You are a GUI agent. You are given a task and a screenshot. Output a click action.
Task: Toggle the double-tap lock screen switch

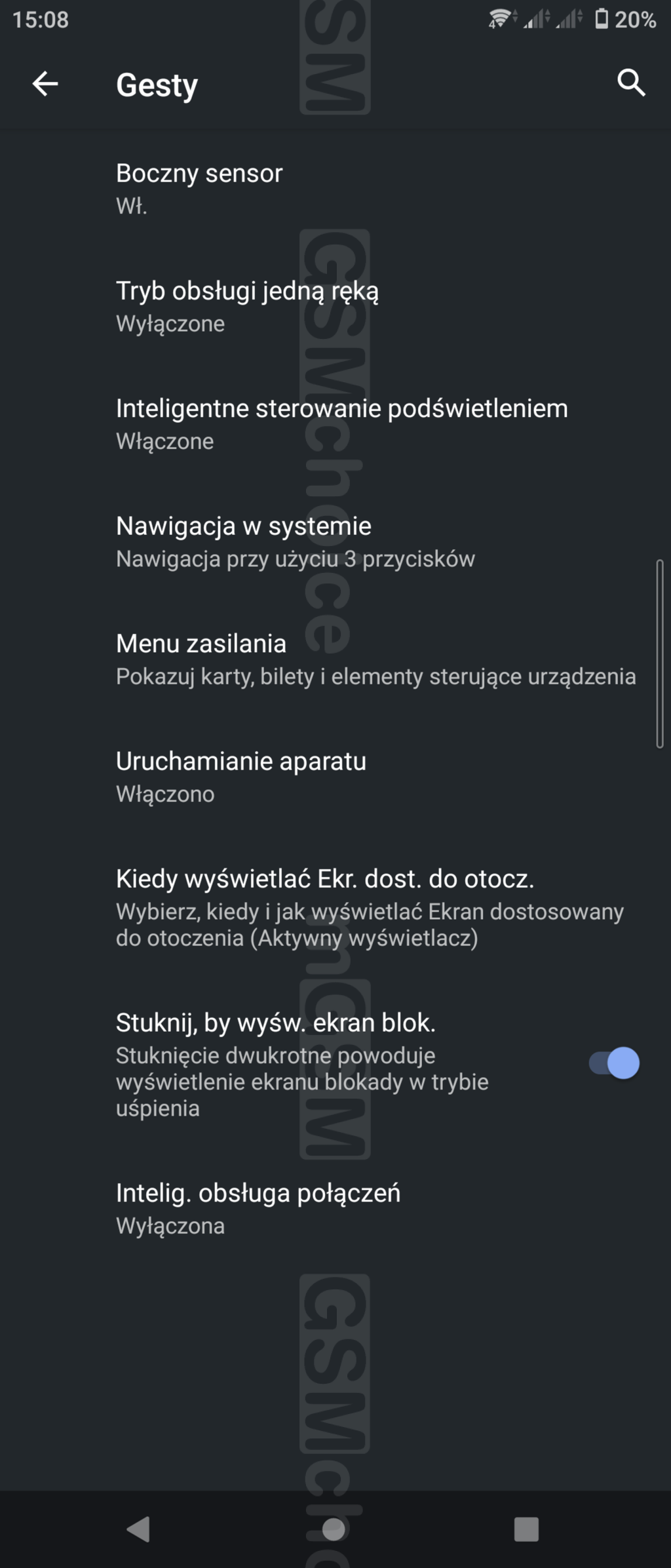[x=614, y=1063]
